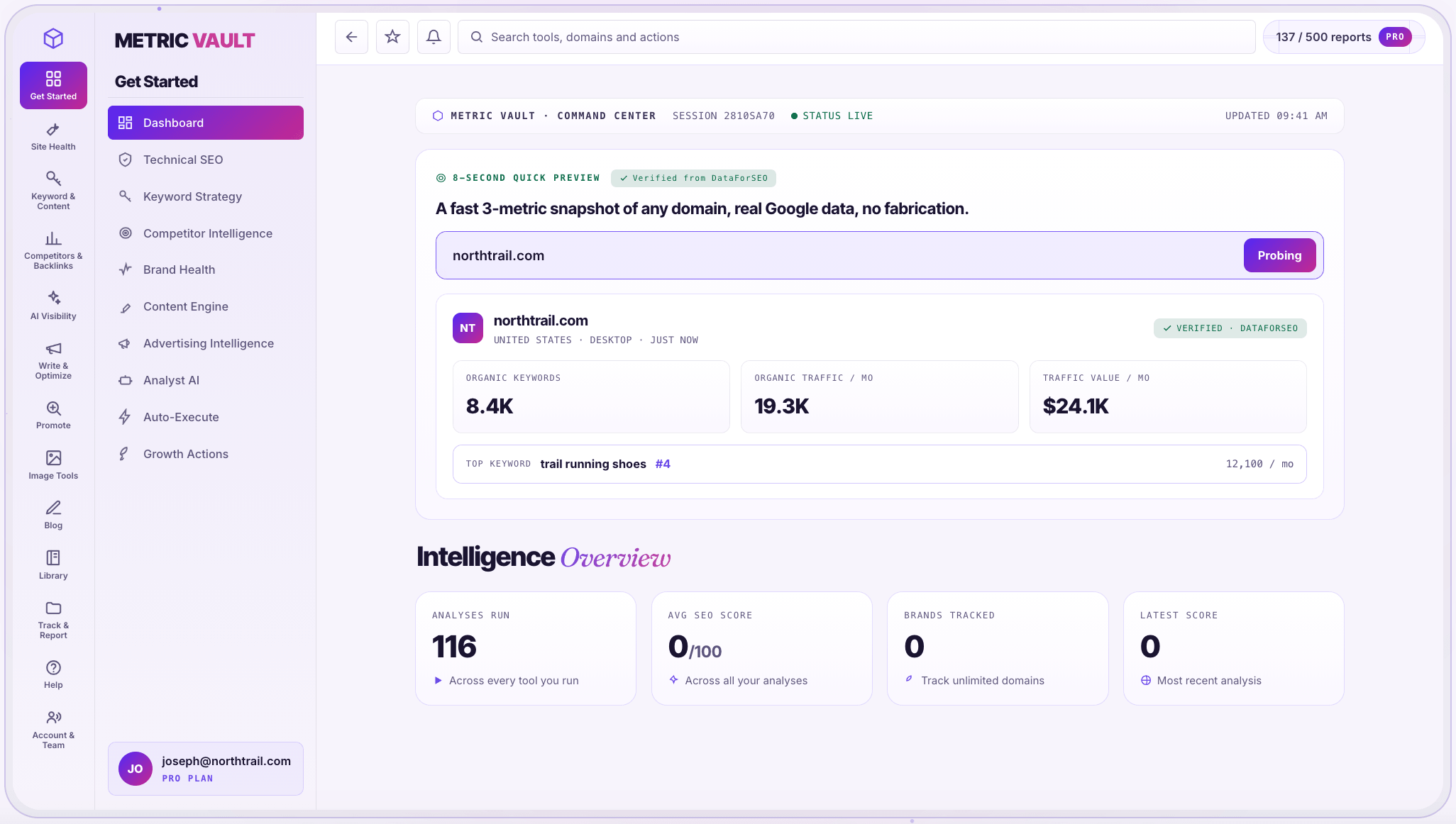Select Technical SEO menu item

pyautogui.click(x=206, y=160)
